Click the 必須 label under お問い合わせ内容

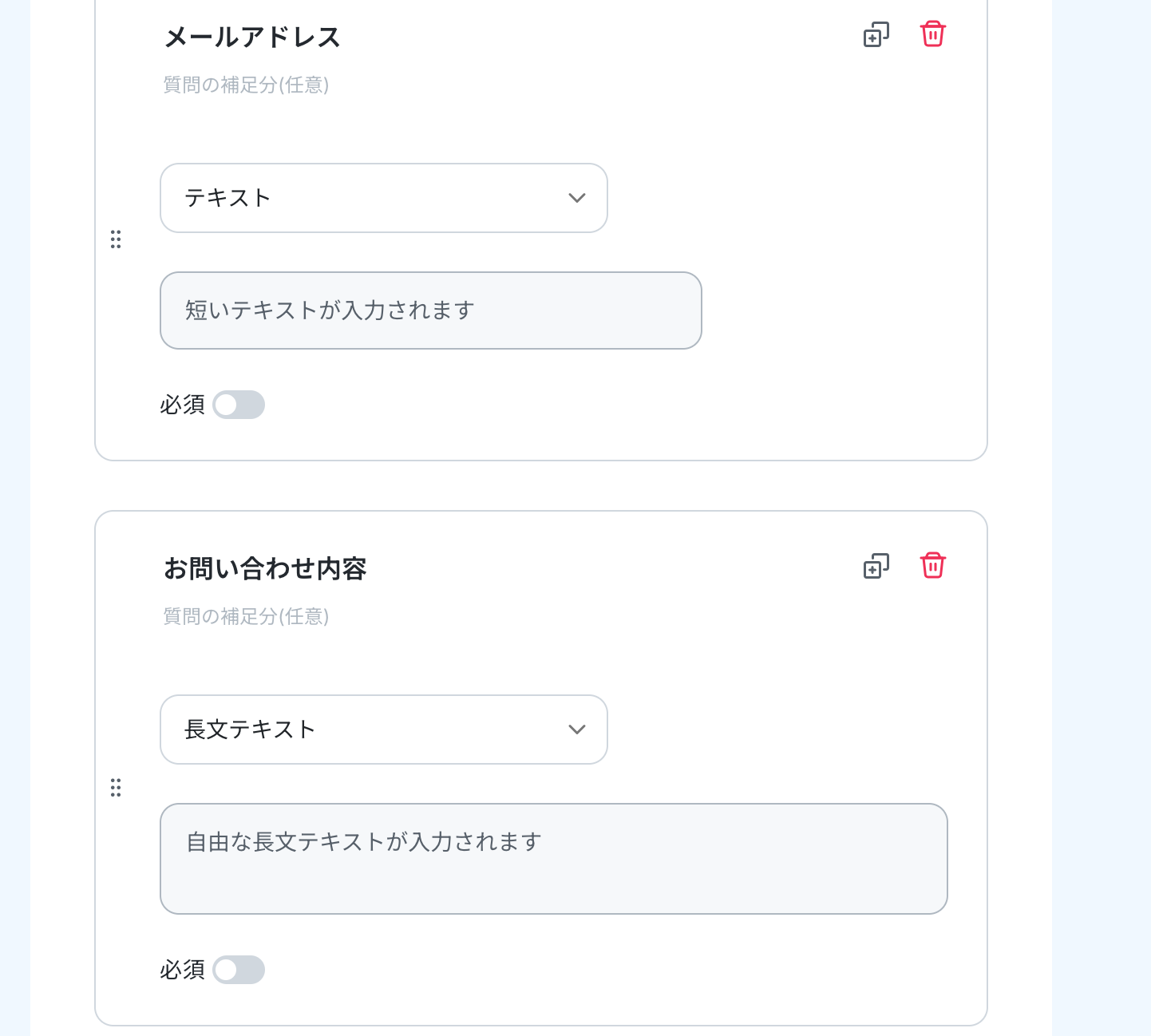pos(183,970)
